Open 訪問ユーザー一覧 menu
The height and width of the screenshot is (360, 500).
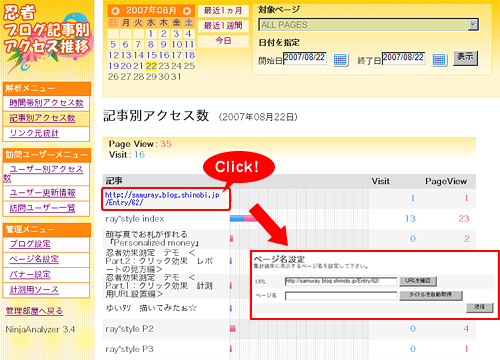click(x=42, y=208)
